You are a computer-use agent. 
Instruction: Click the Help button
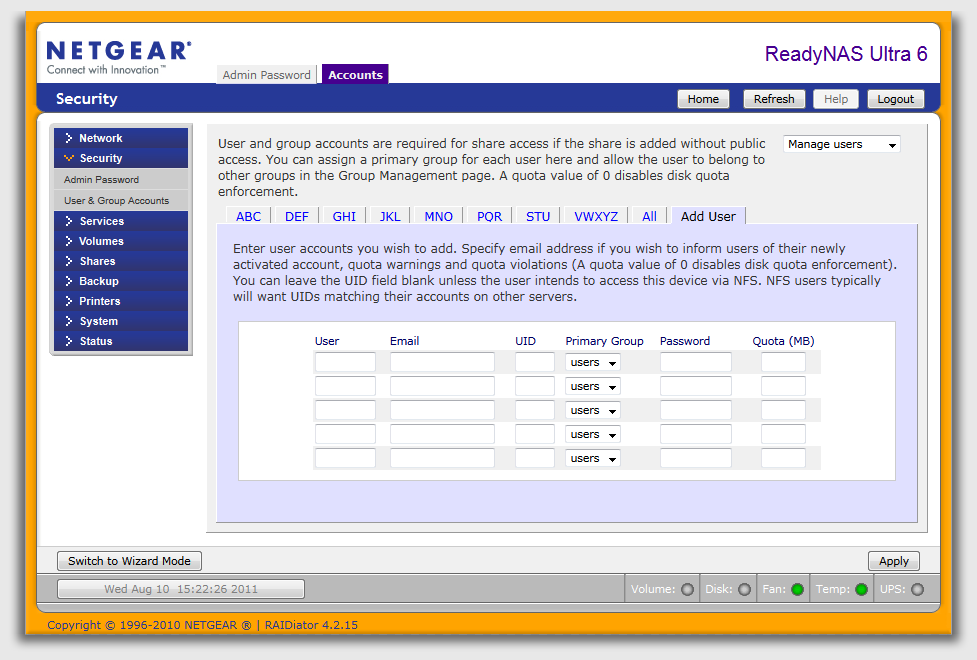(x=836, y=99)
